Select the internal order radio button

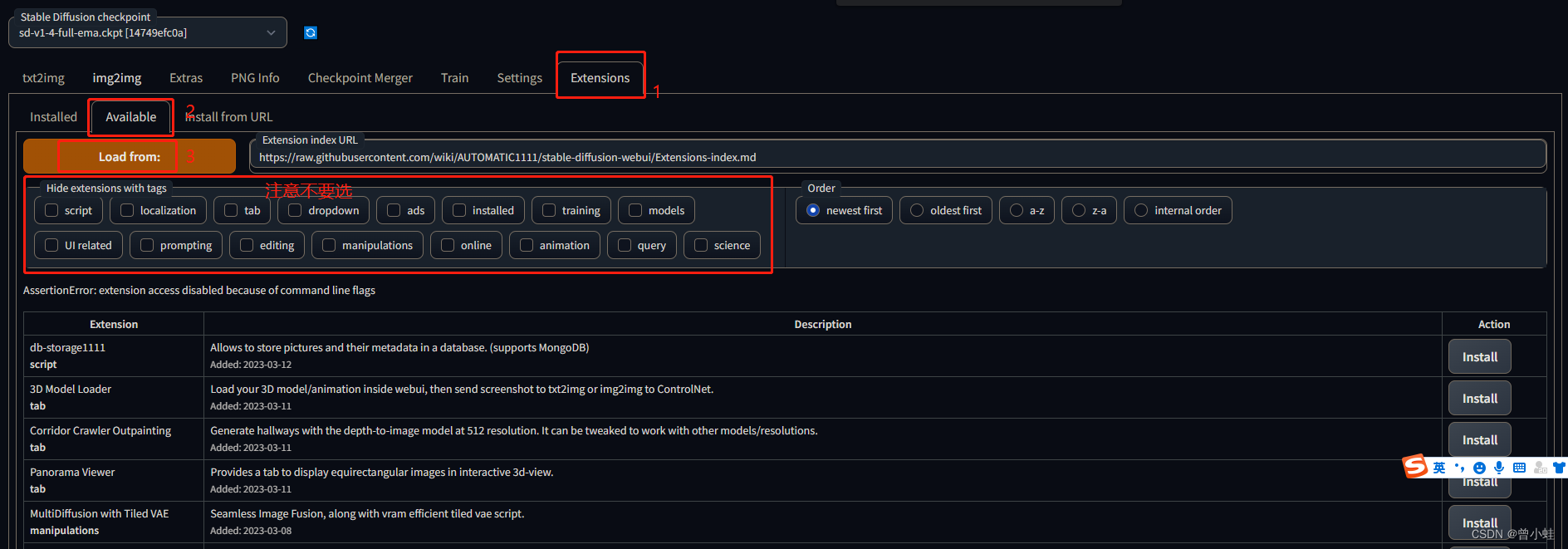click(x=1141, y=210)
